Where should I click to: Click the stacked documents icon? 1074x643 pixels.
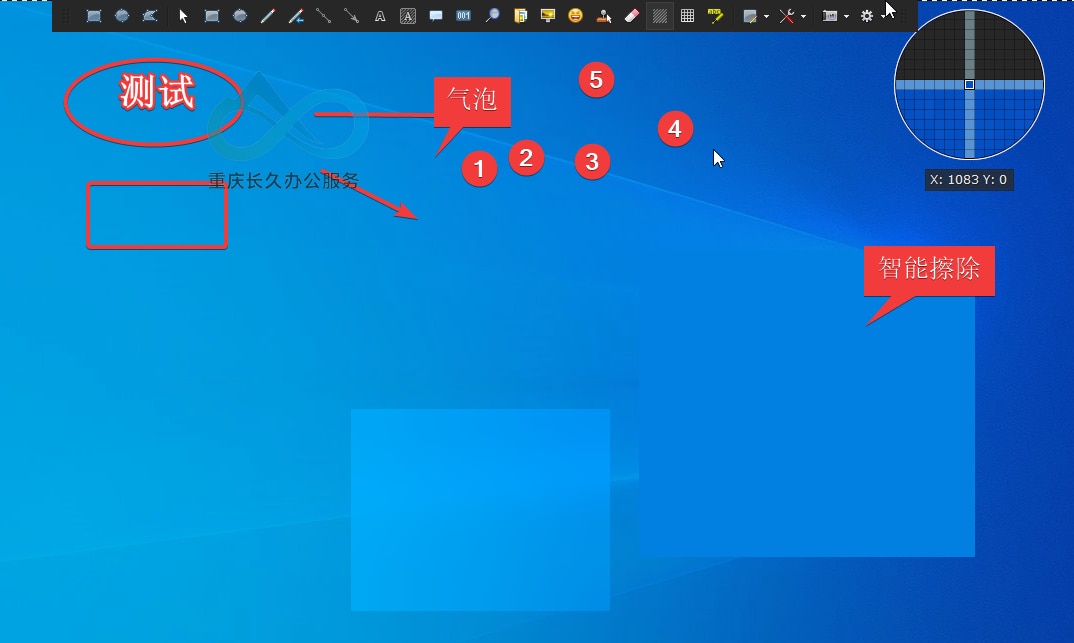point(521,16)
